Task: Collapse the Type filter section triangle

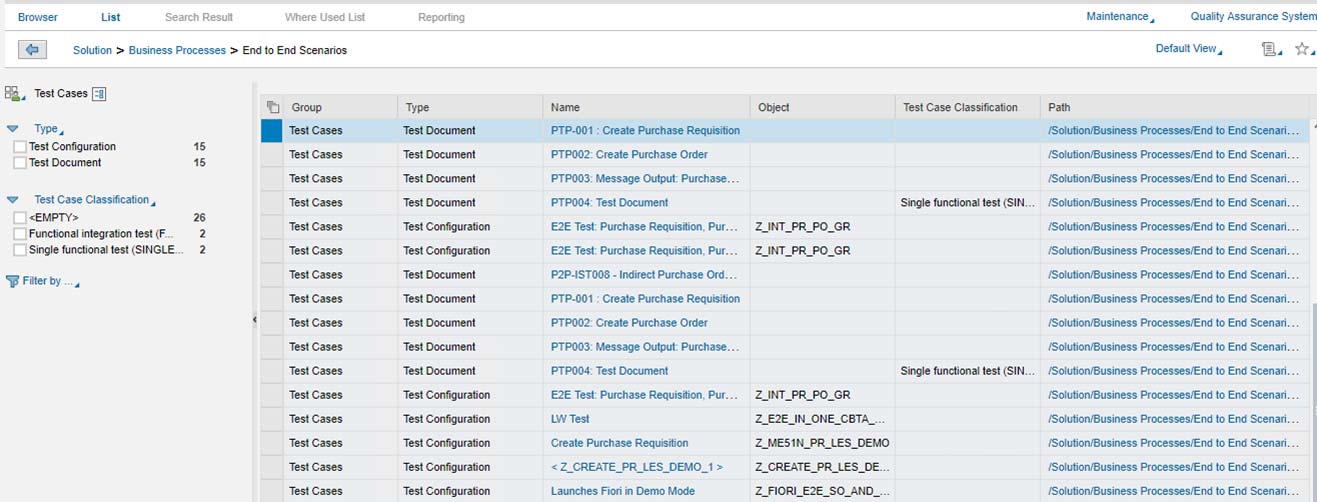Action: (x=13, y=129)
